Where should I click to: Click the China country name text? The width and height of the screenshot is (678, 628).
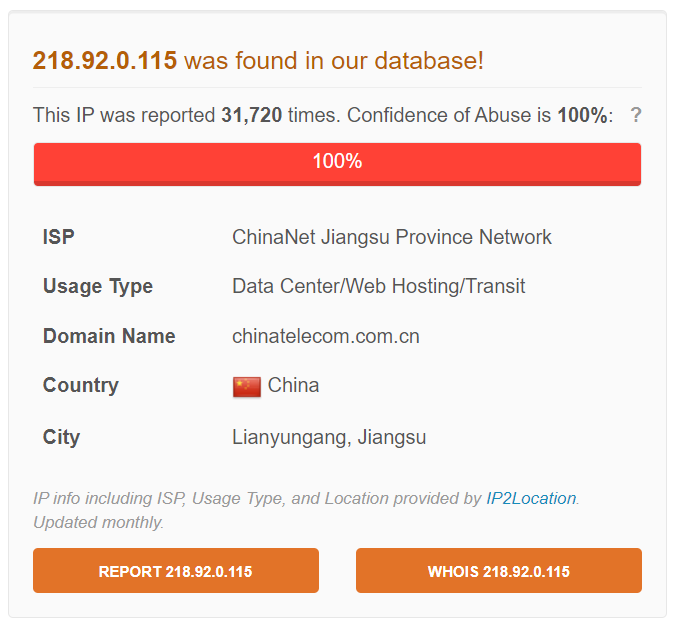click(294, 385)
